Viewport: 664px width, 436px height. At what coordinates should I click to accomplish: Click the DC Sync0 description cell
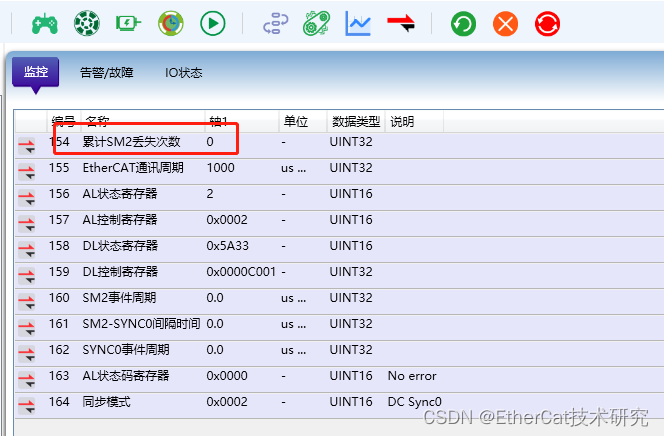coord(415,402)
